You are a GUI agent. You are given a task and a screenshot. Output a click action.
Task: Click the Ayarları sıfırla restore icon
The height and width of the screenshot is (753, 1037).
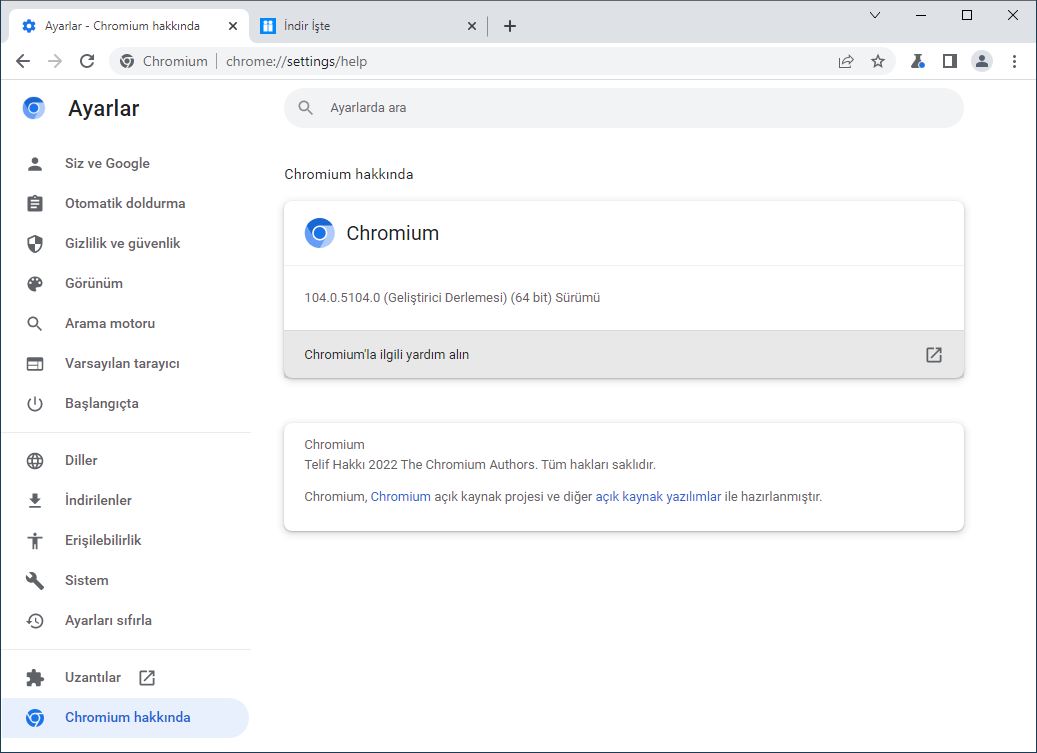click(34, 620)
